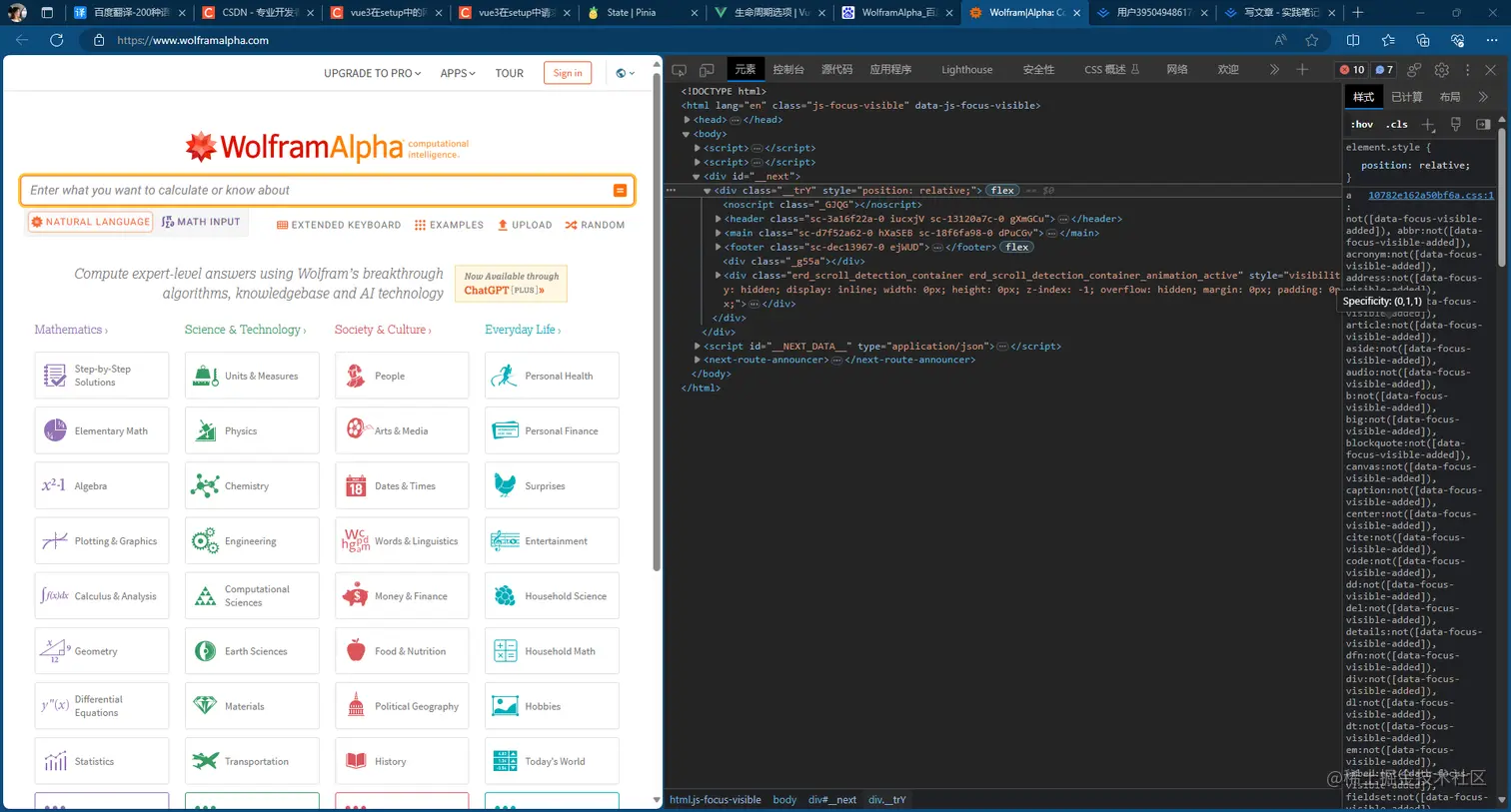Viewport: 1511px width, 812px height.
Task: Click the Algebra x²-1 icon
Action: click(x=54, y=485)
